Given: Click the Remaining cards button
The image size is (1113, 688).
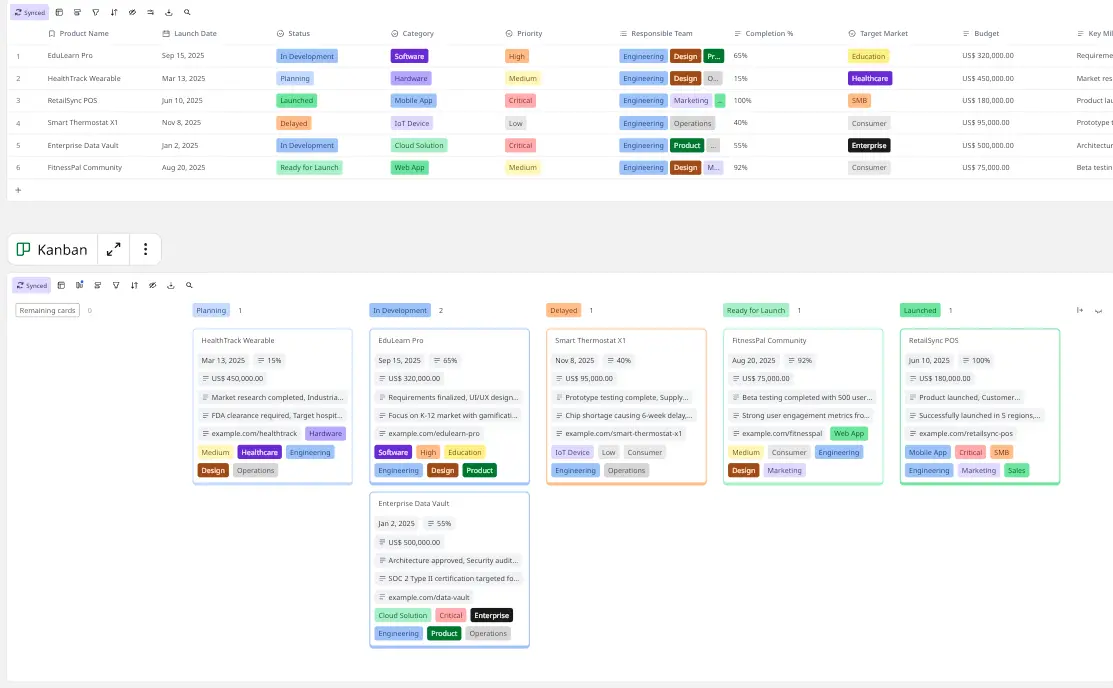Looking at the screenshot, I should click(46, 310).
